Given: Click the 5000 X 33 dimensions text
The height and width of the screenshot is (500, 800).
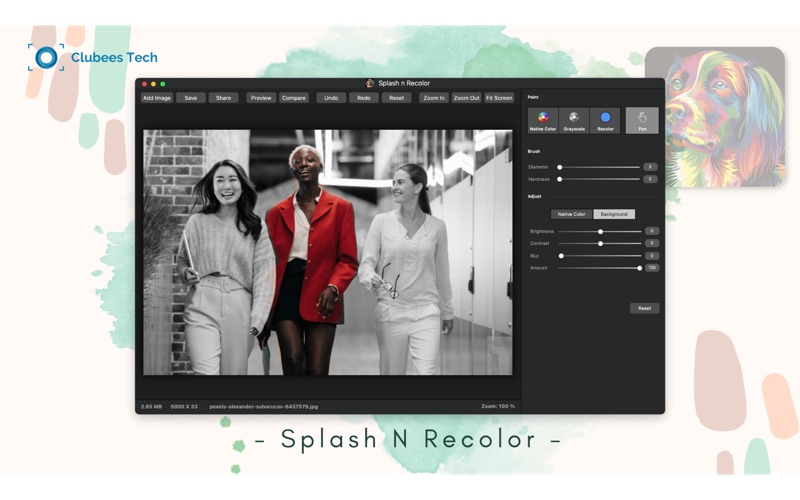Looking at the screenshot, I should tap(184, 407).
